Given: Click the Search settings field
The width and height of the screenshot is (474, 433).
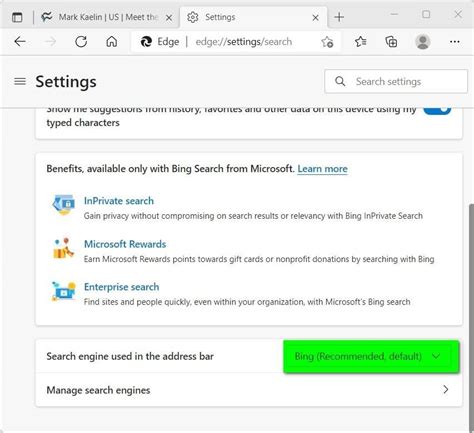Looking at the screenshot, I should [396, 81].
